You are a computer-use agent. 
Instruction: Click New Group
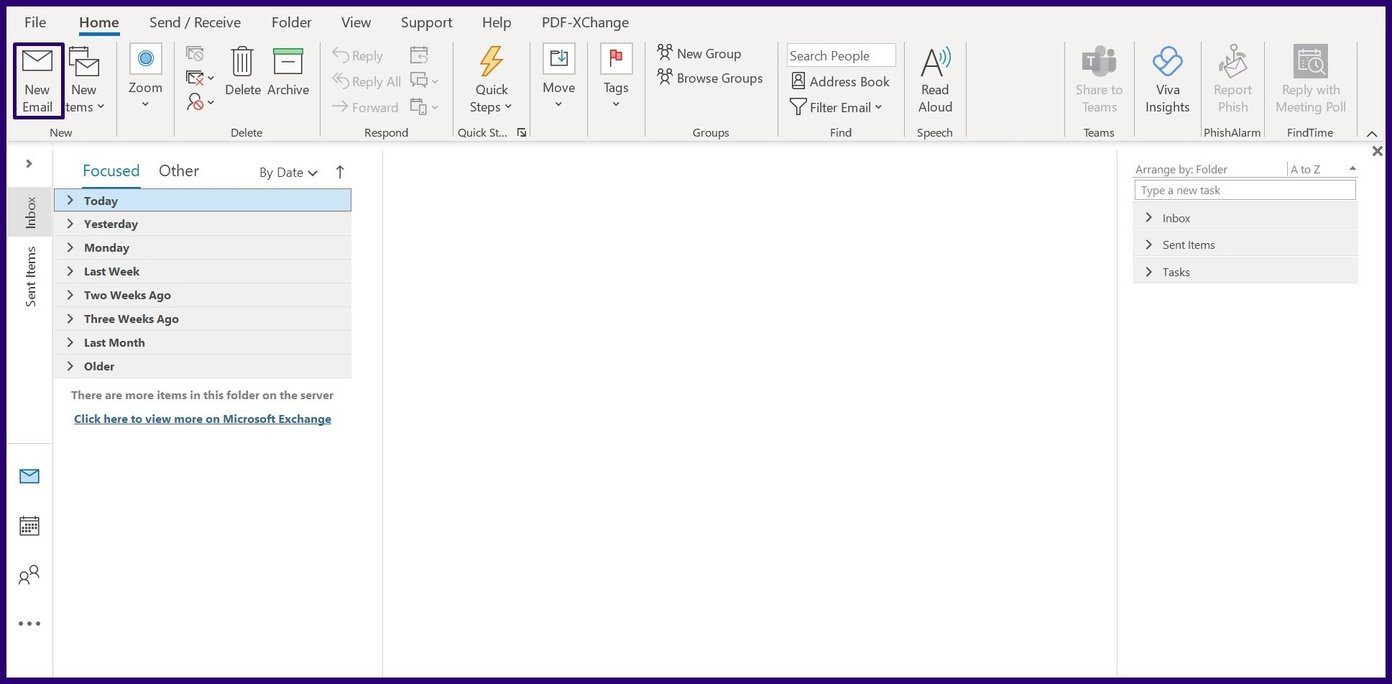[699, 53]
